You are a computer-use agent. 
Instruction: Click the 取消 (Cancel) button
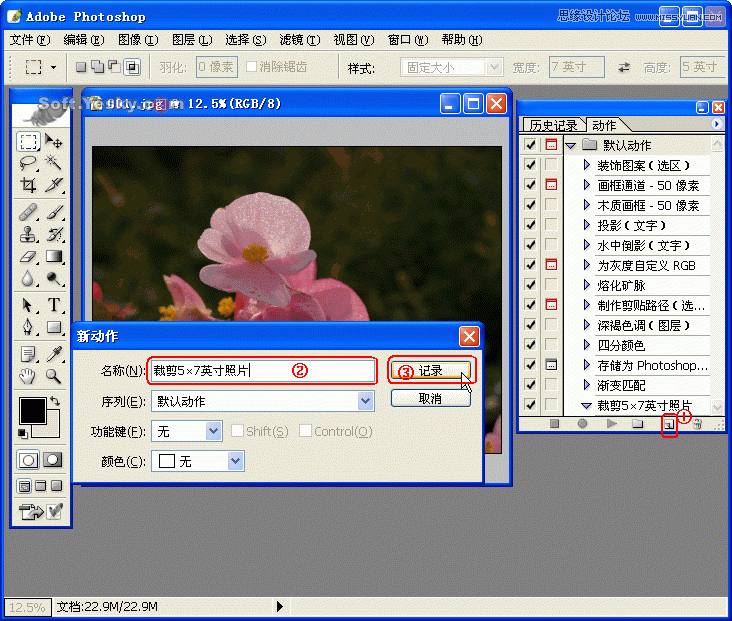click(430, 398)
